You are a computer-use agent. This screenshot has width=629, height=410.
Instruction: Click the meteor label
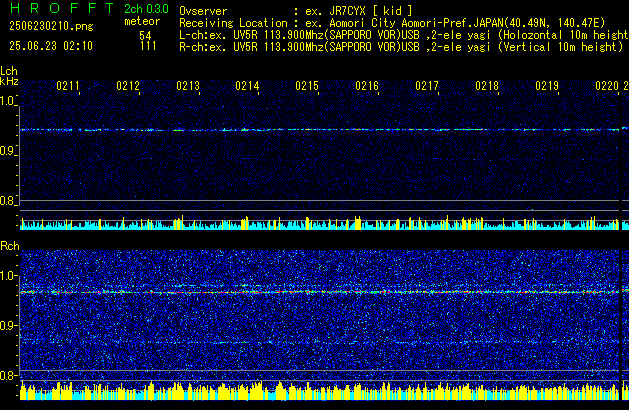coord(142,21)
